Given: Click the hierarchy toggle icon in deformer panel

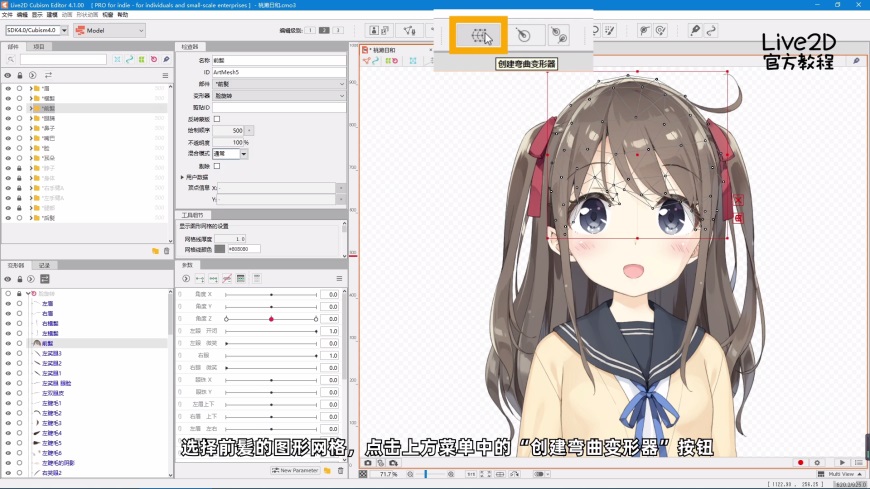Looking at the screenshot, I should point(45,279).
